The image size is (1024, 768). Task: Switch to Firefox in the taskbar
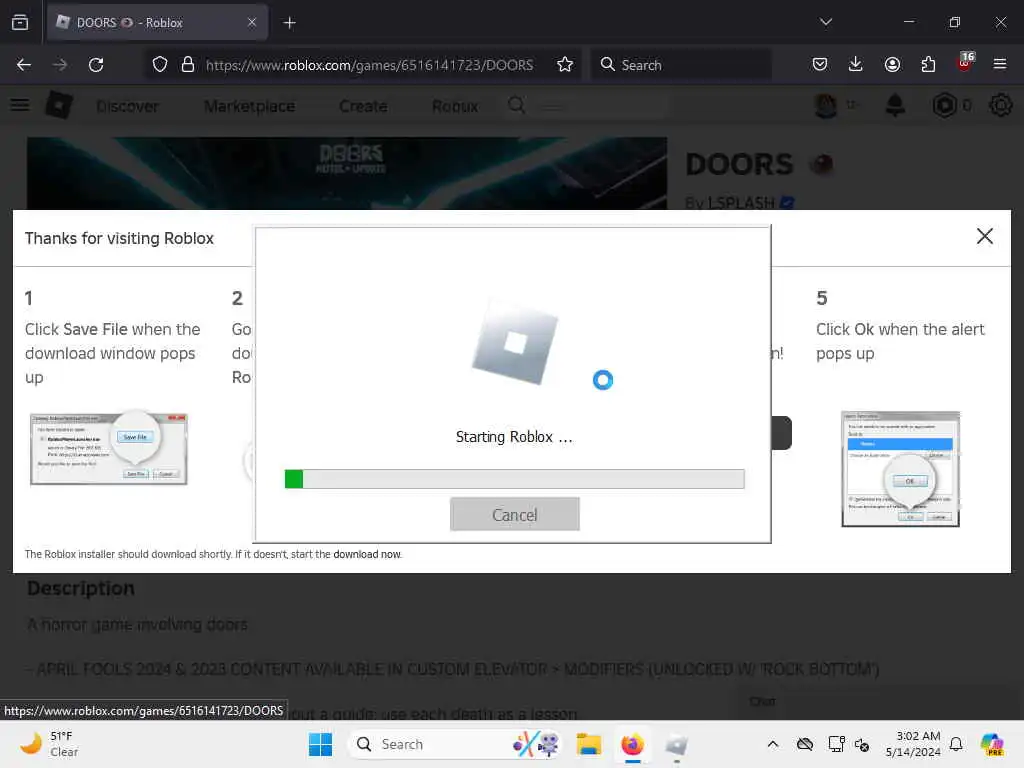632,744
